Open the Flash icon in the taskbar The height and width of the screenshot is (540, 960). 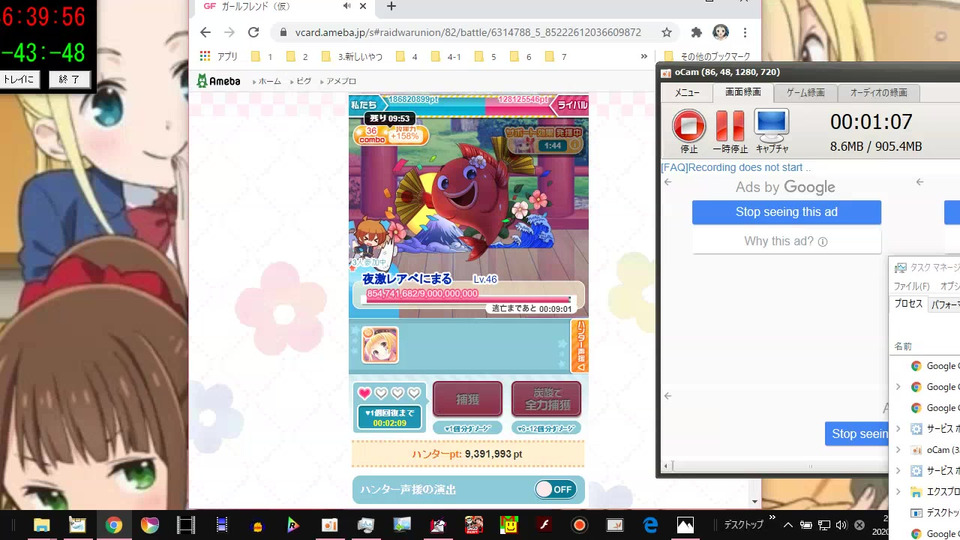coord(544,525)
